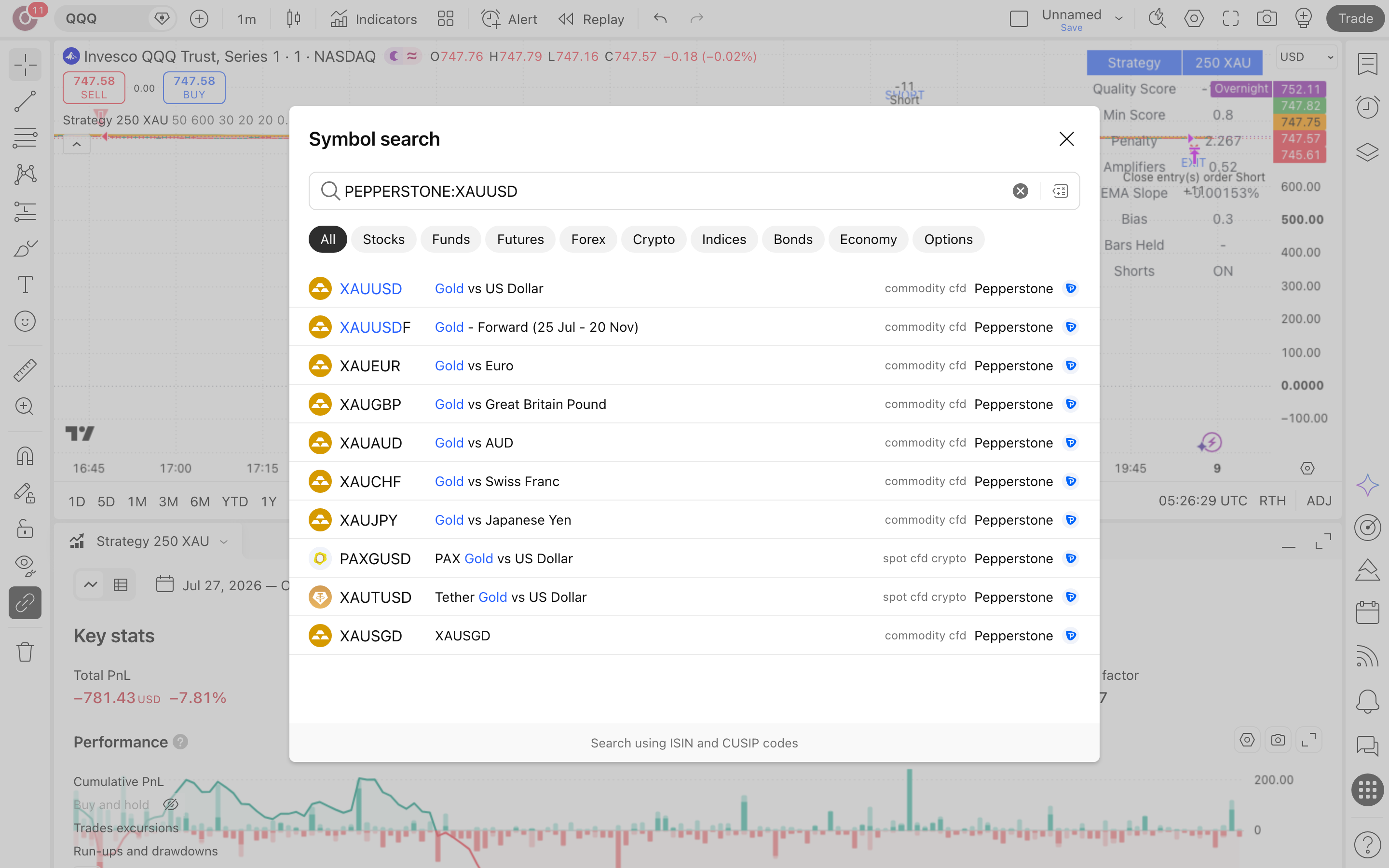The image size is (1389, 868).
Task: Start bar Replay mode
Action: tap(591, 19)
